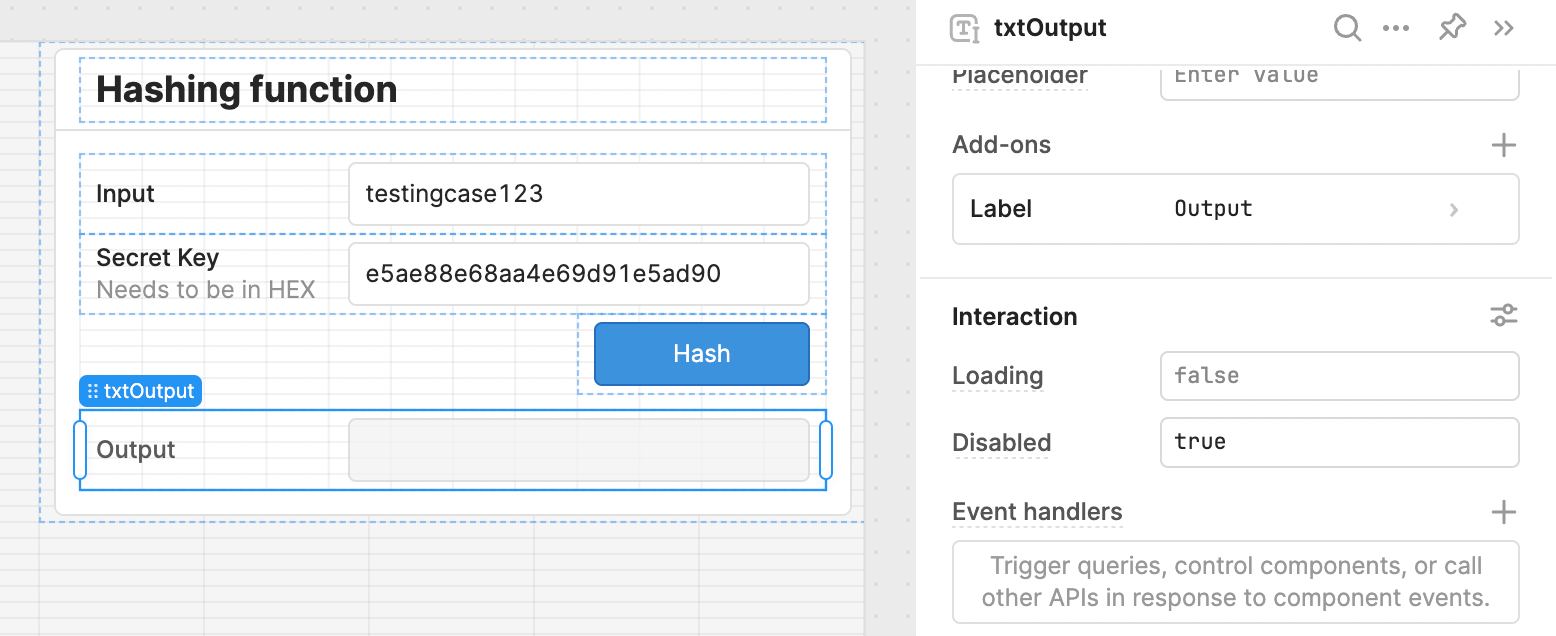Collapse inspector using double chevron icon
Screen dimensions: 1556x636
pos(1504,28)
